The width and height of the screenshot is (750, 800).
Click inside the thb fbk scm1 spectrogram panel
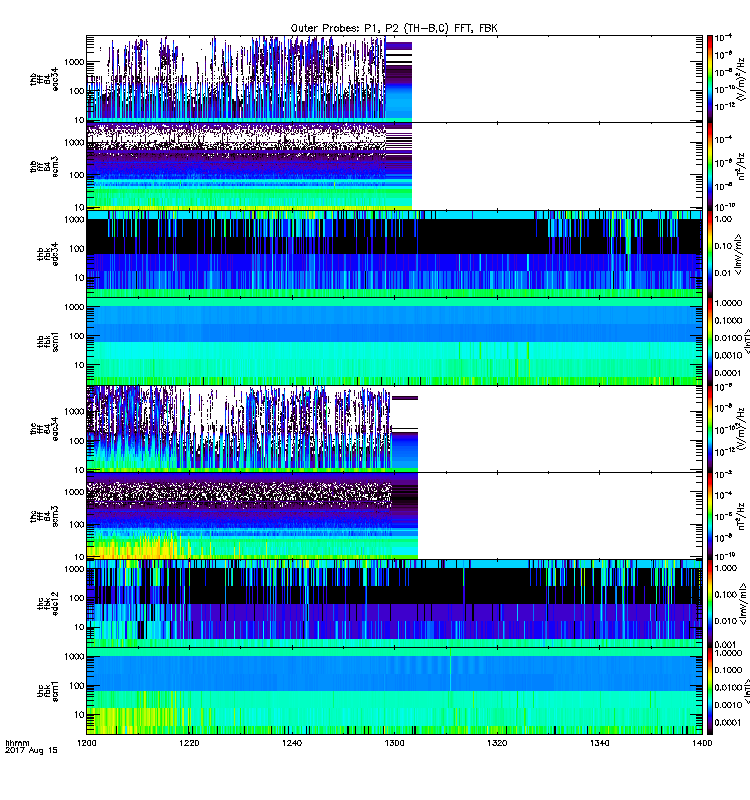coord(394,341)
